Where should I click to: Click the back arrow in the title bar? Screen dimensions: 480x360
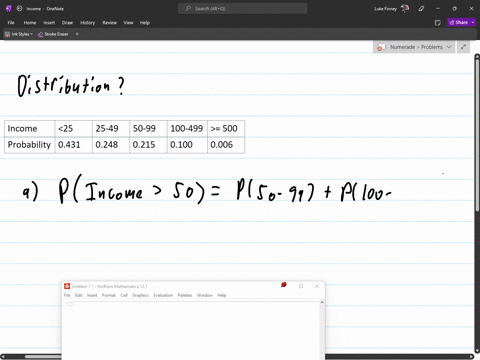click(19, 9)
